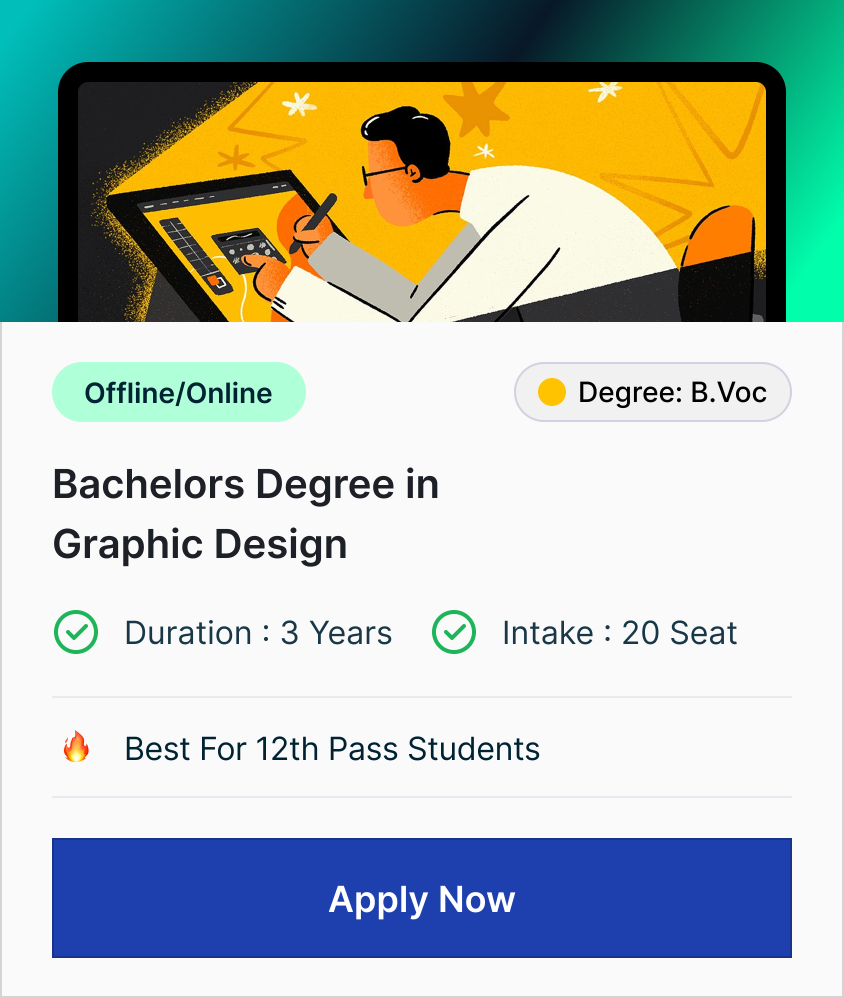844x998 pixels.
Task: Click the white star at illustration's top left
Action: click(x=298, y=102)
